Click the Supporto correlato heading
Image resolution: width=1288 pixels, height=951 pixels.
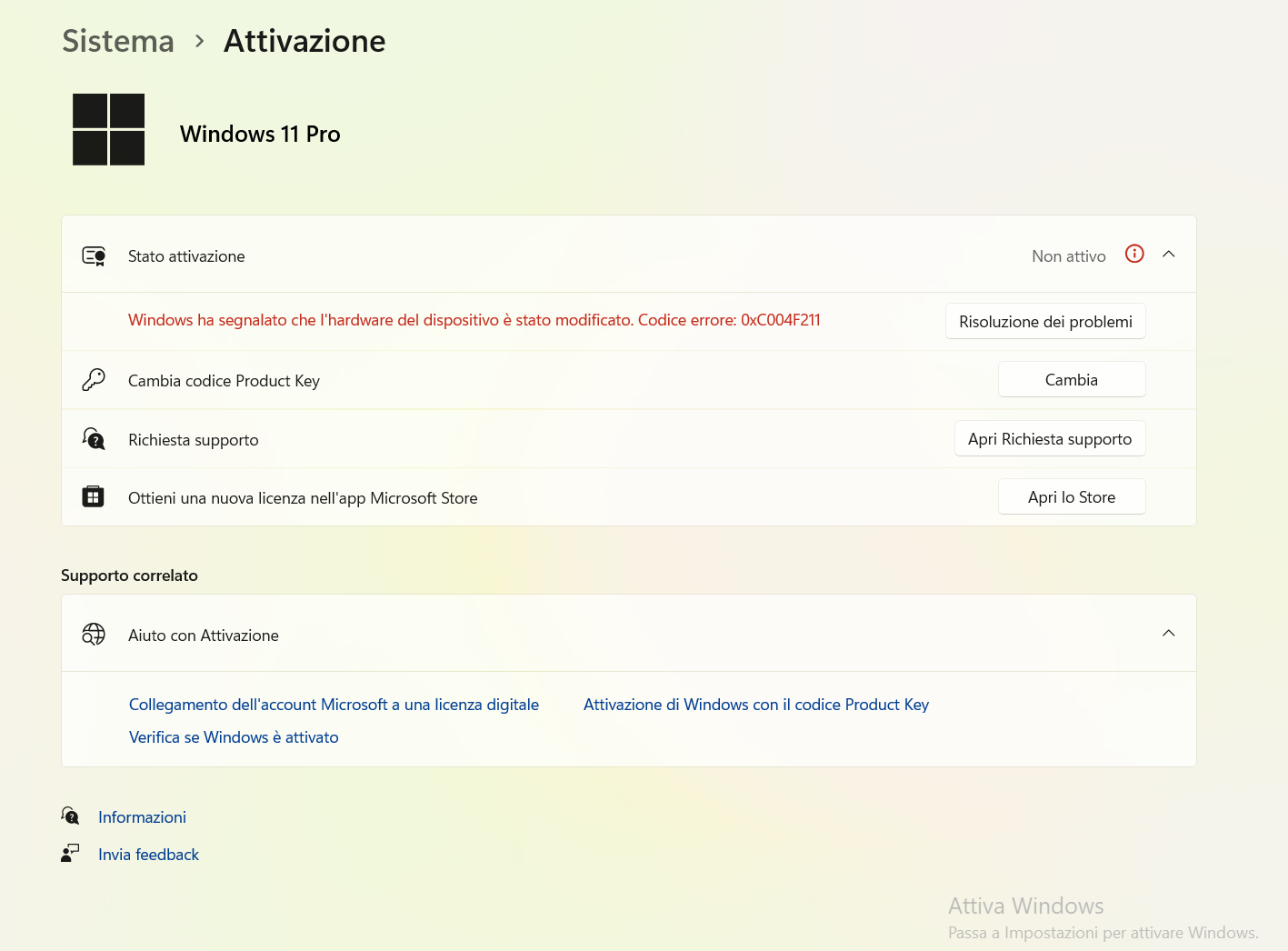[x=129, y=576]
